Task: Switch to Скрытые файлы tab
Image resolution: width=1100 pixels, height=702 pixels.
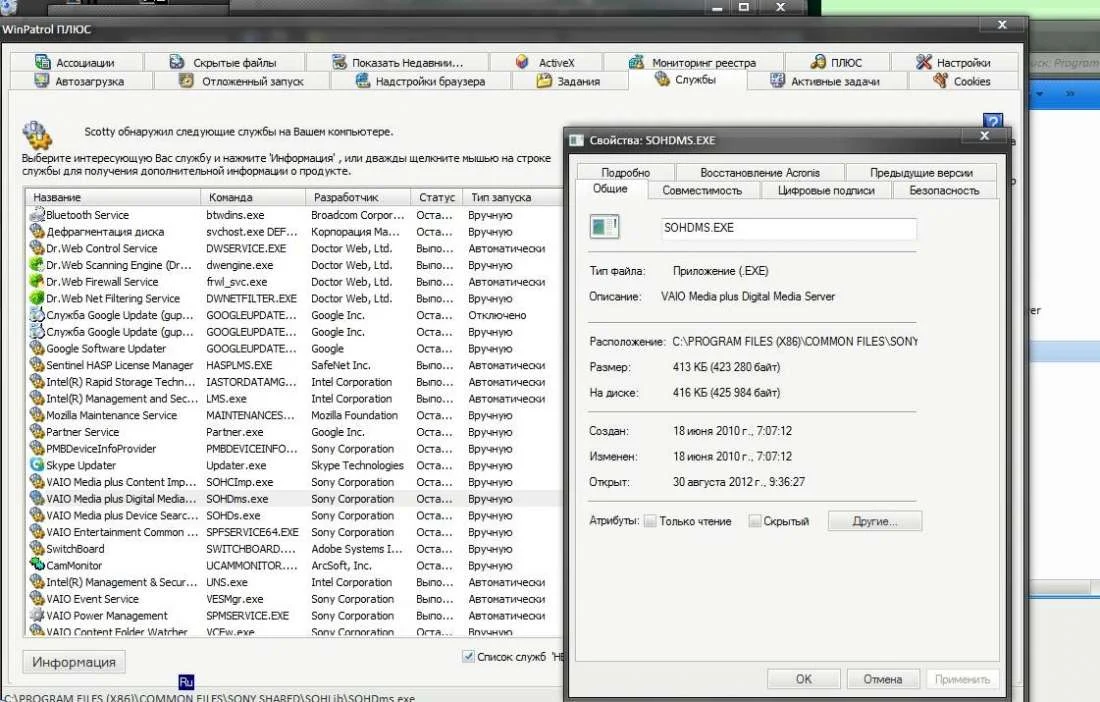Action: click(x=224, y=62)
